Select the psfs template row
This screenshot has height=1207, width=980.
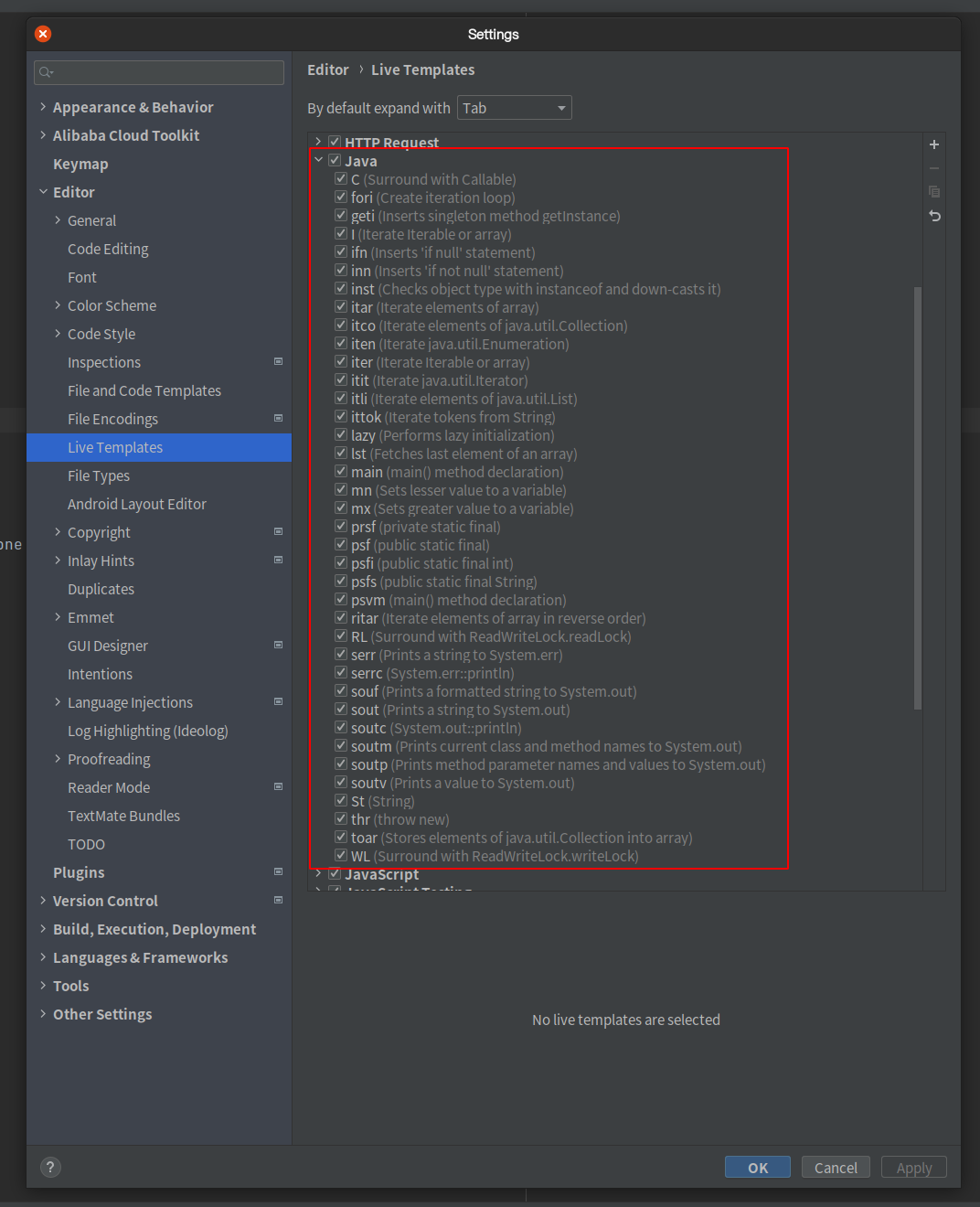pos(444,582)
